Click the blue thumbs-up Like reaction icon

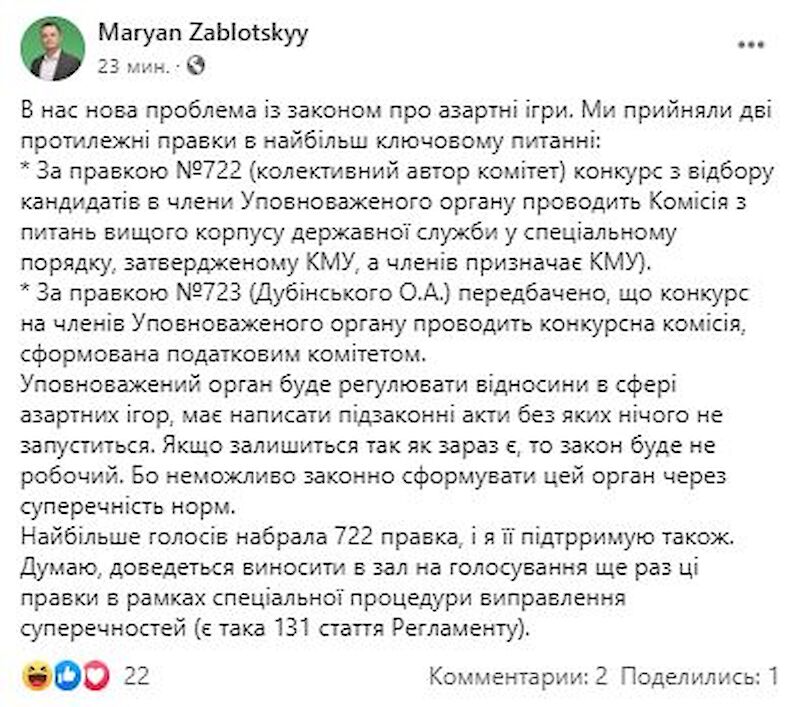[67, 675]
